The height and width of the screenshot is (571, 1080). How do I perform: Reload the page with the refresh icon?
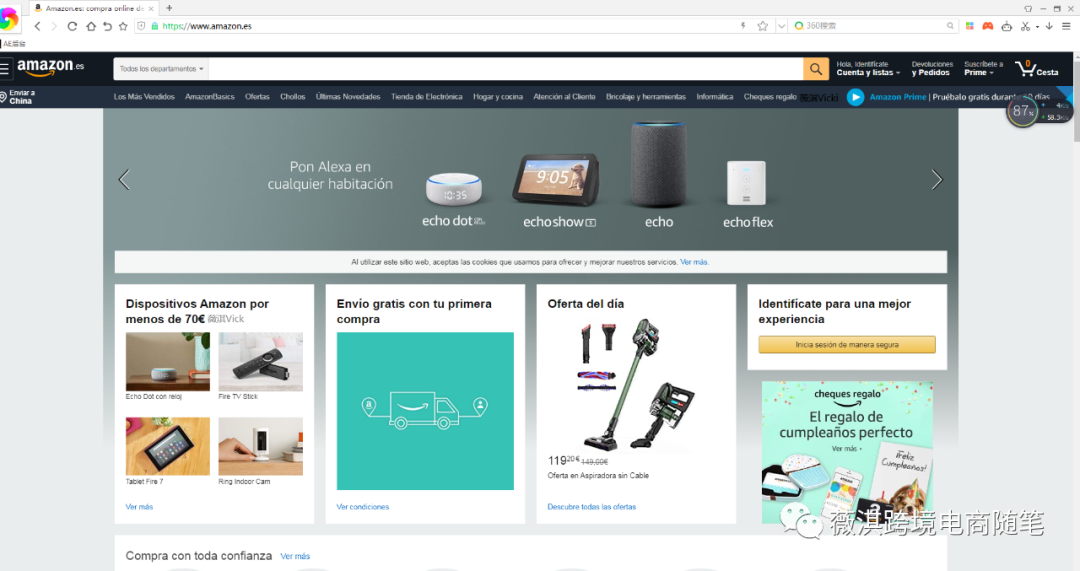[x=72, y=26]
